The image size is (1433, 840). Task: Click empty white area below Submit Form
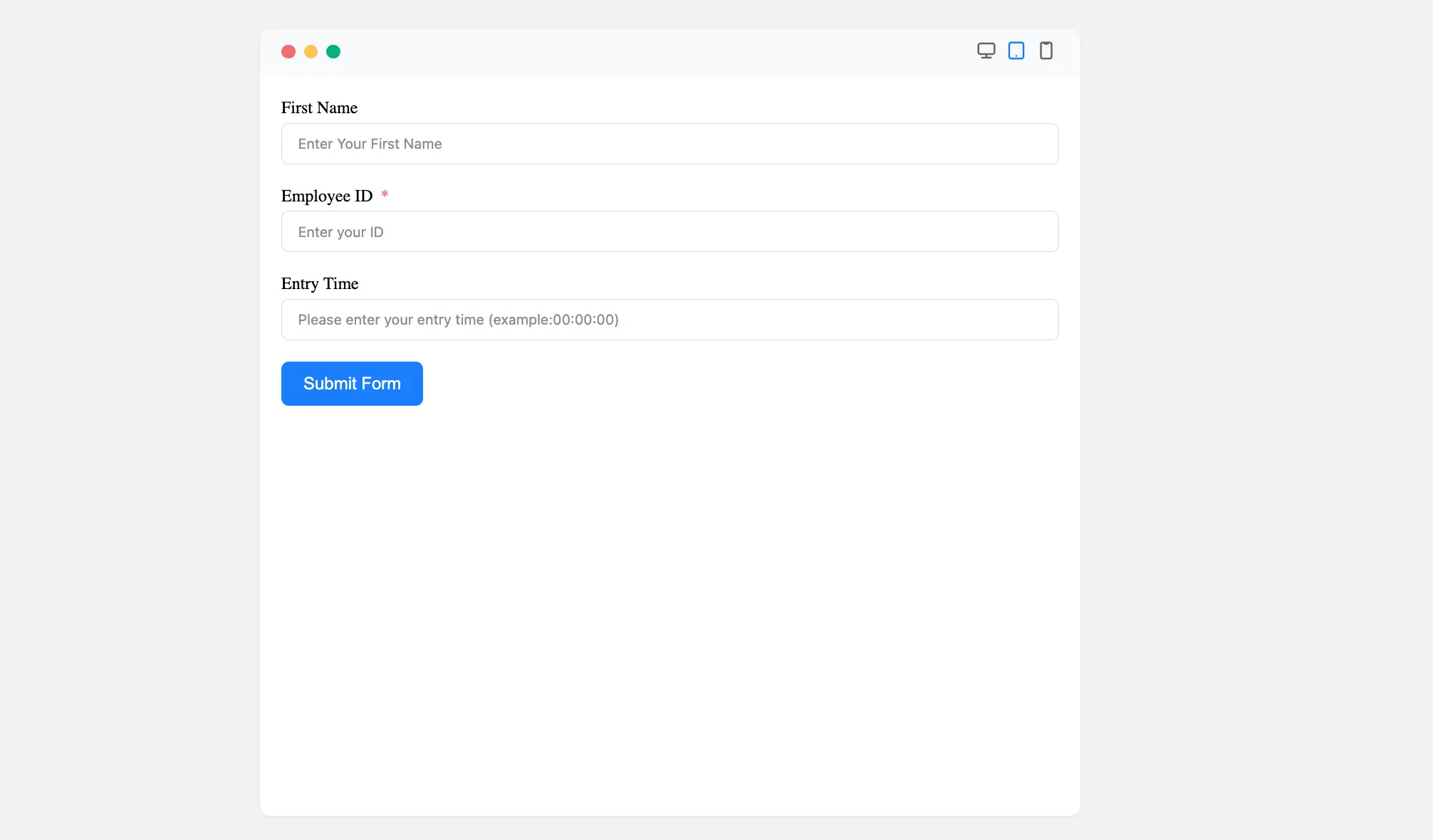[x=669, y=605]
